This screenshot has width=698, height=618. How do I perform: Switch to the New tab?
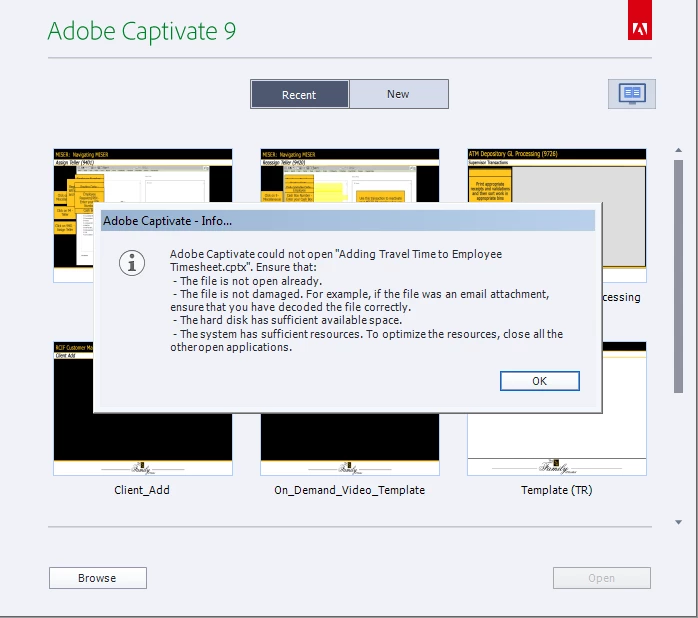point(398,94)
